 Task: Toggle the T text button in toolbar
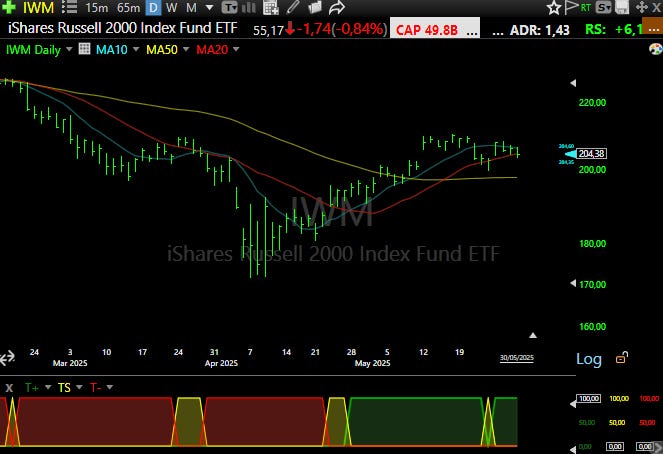[230, 7]
